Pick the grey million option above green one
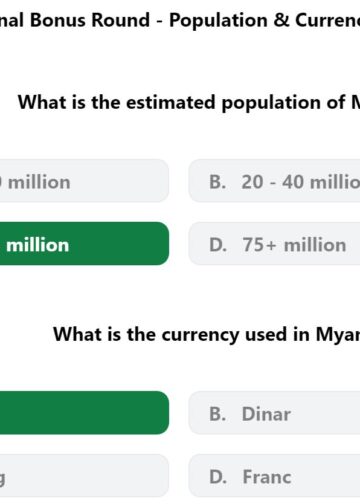 point(84,181)
